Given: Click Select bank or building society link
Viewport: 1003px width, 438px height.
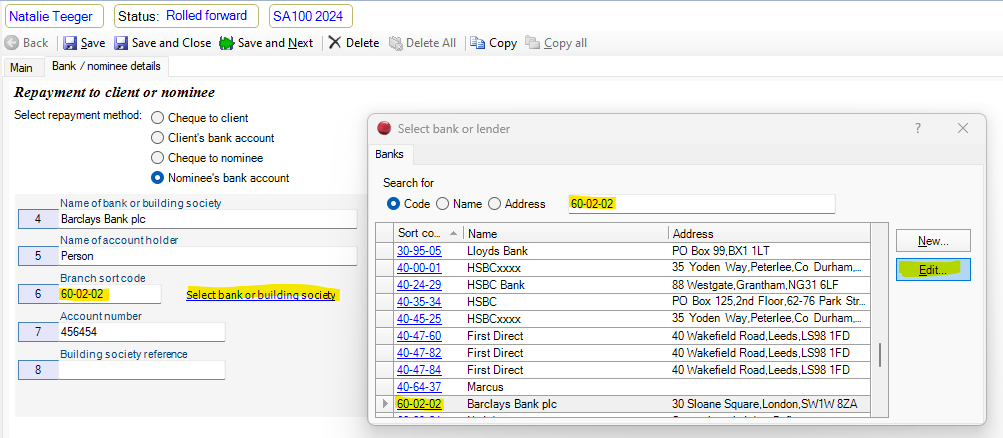Looking at the screenshot, I should coord(261,295).
